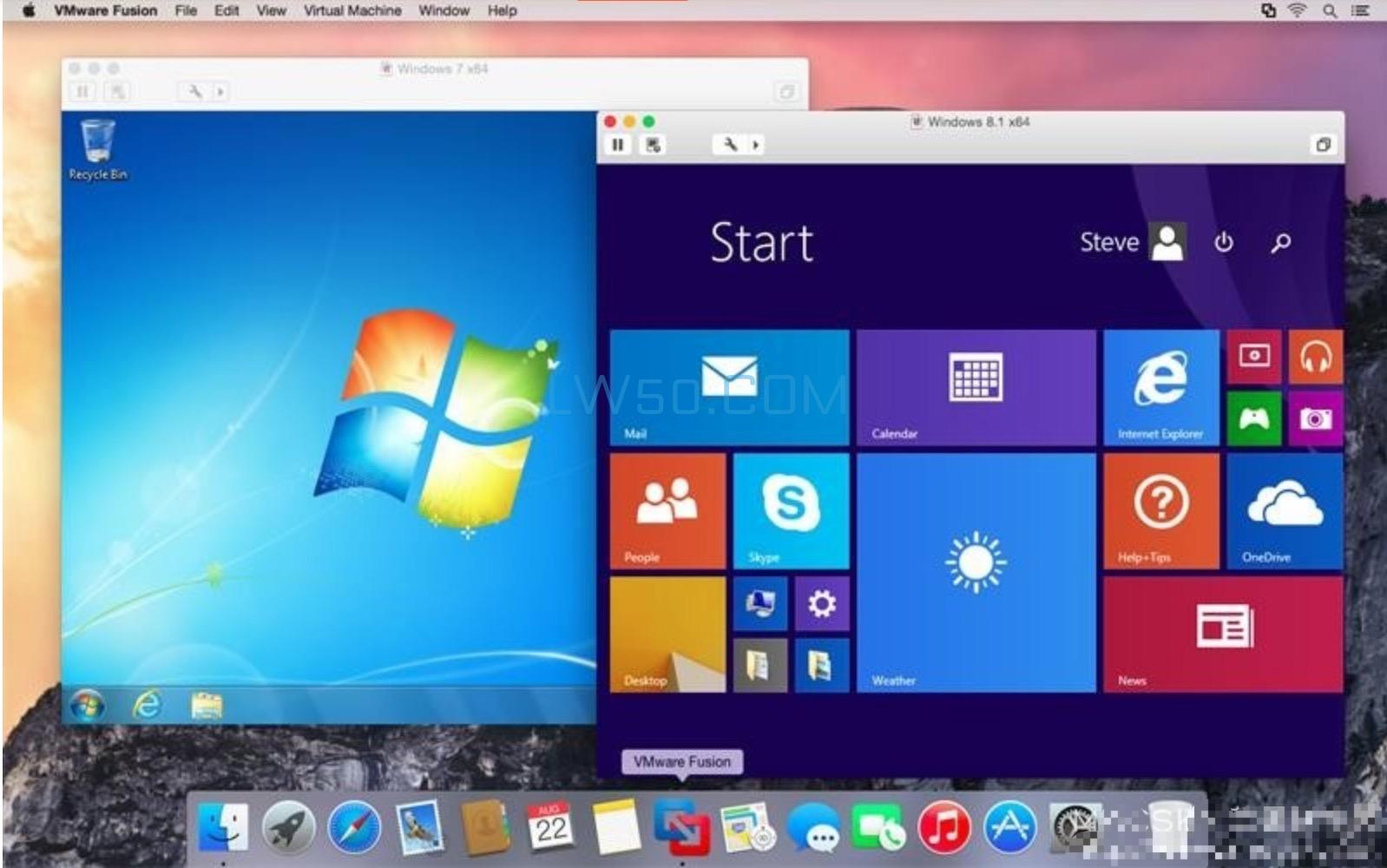Image resolution: width=1387 pixels, height=868 pixels.
Task: Open Notes in the Dock
Action: click(x=616, y=827)
